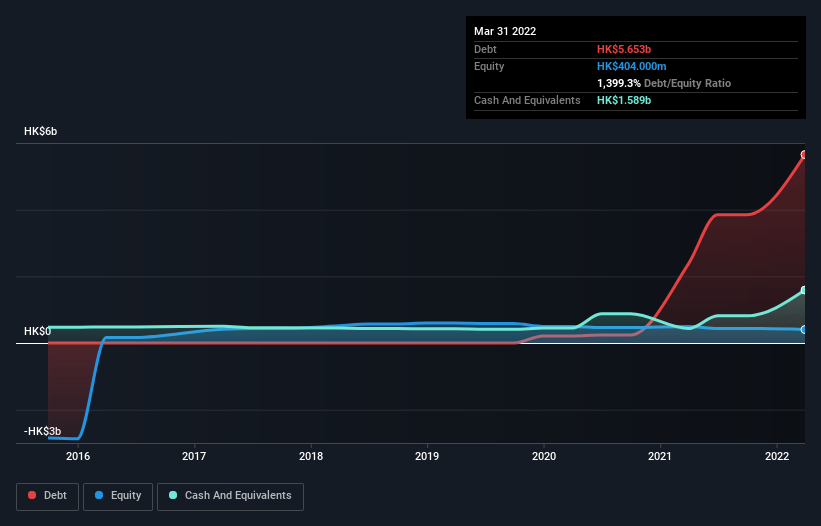Screen dimensions: 821x526
Task: Click the 2019 x-axis label
Action: [427, 456]
